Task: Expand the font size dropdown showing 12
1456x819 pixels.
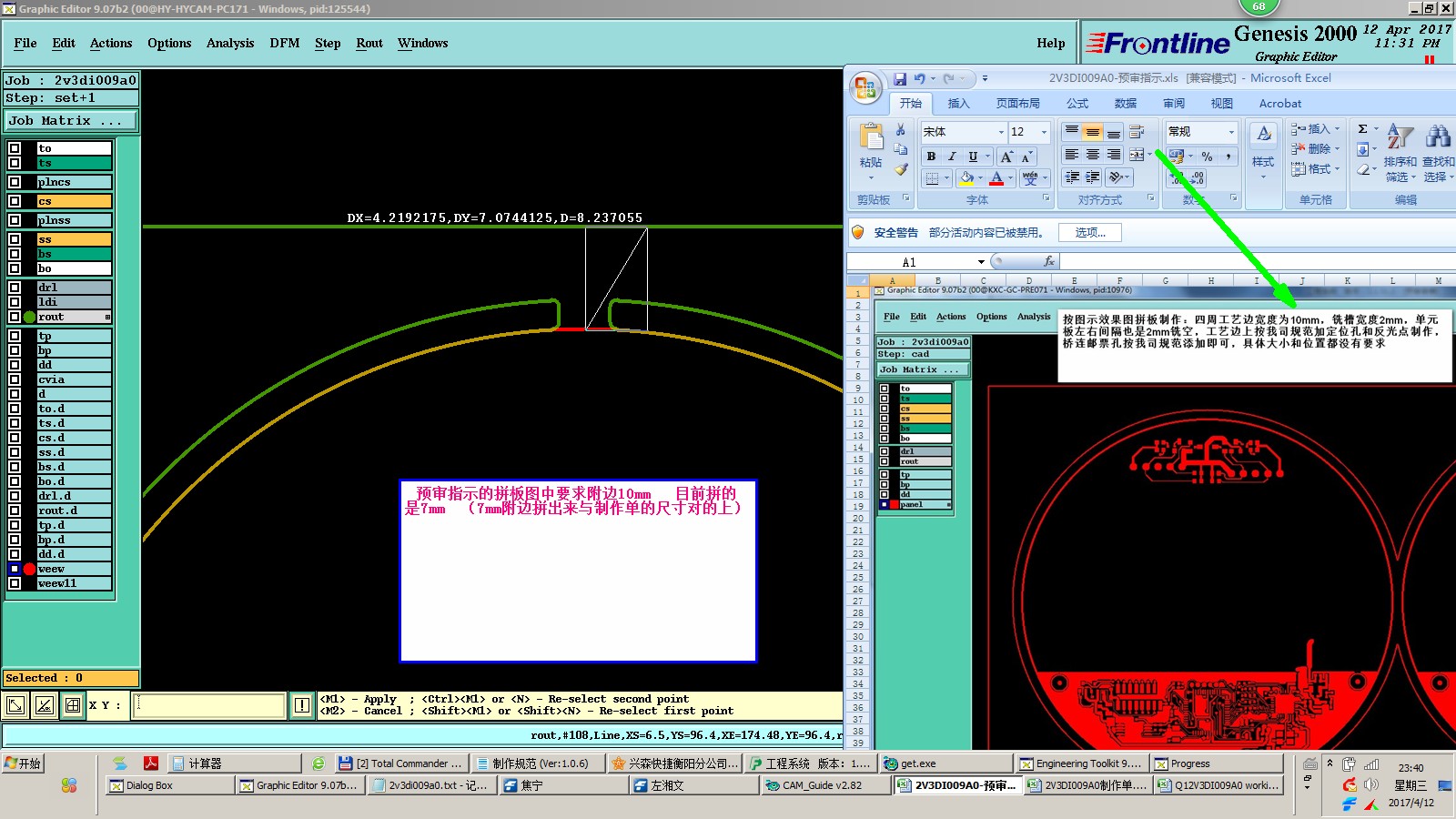Action: pyautogui.click(x=1044, y=132)
